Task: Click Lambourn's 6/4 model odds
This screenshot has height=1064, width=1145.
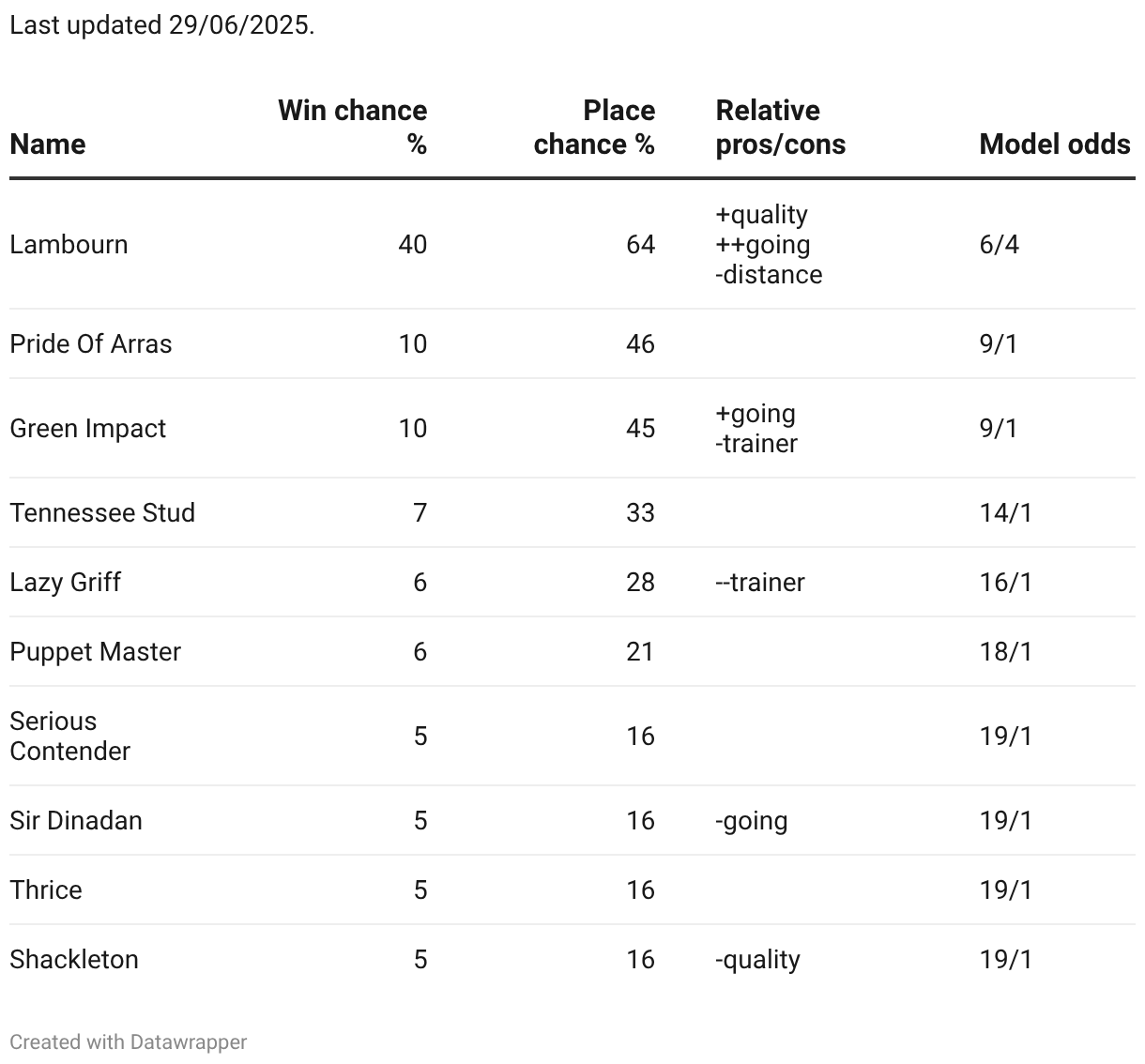Action: point(999,245)
